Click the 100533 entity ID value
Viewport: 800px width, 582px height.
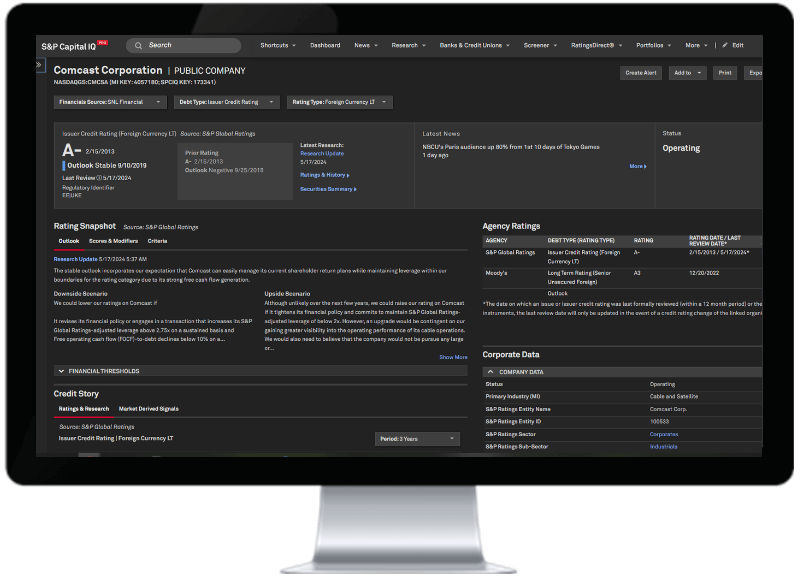click(x=659, y=422)
